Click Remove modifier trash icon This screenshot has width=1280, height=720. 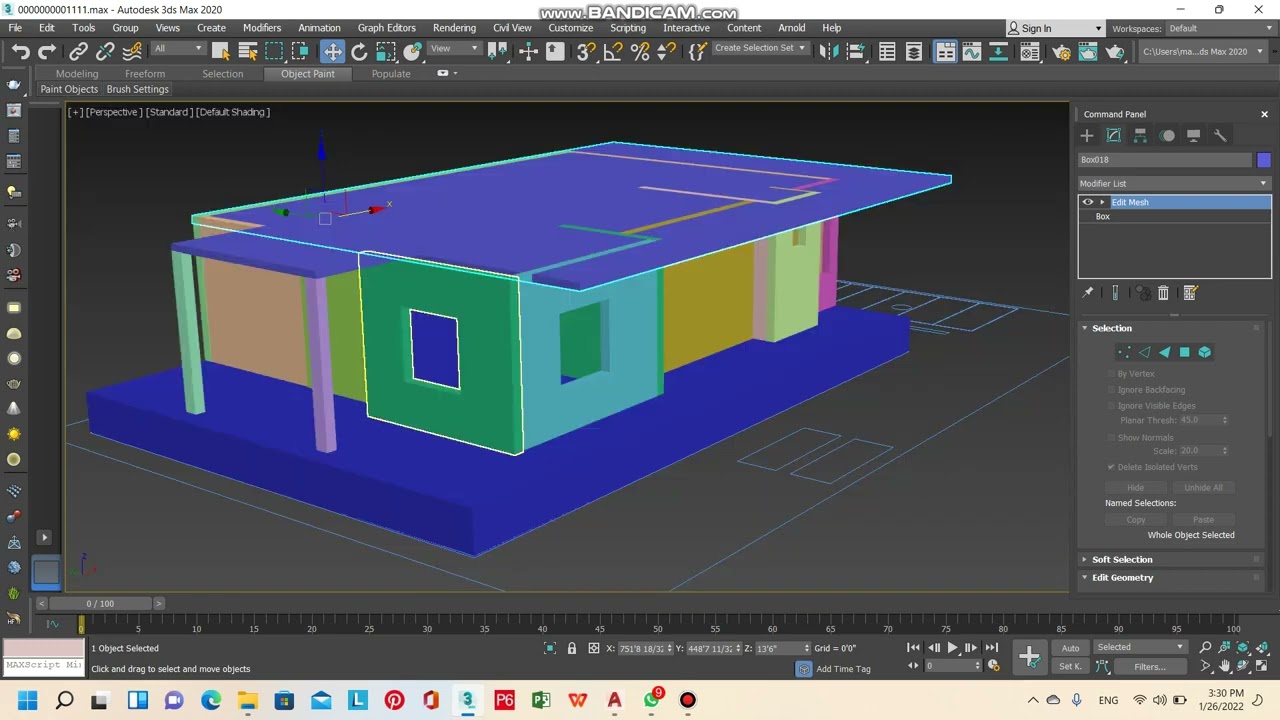click(x=1163, y=293)
